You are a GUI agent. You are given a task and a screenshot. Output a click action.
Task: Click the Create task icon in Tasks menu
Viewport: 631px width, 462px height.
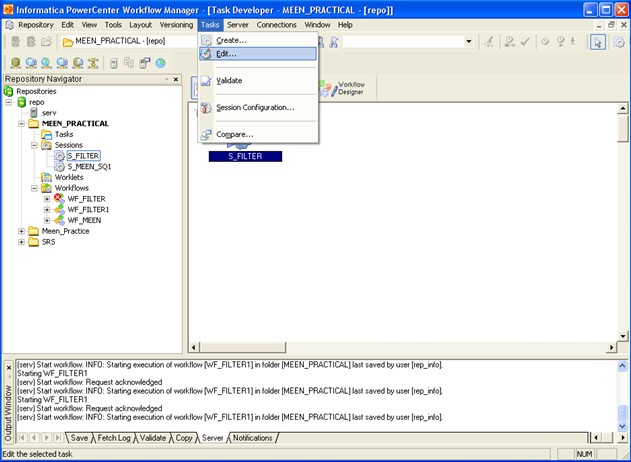[206, 40]
